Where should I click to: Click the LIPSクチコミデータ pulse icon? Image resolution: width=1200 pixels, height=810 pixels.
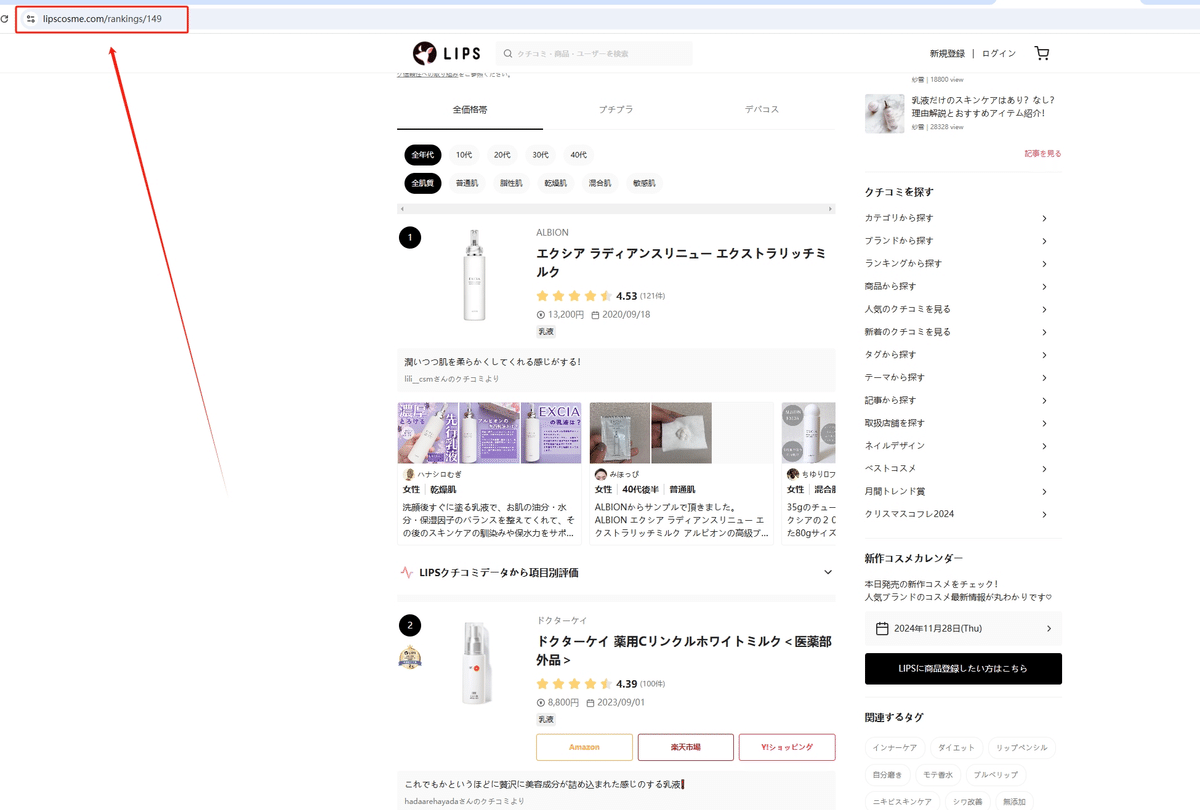[406, 573]
